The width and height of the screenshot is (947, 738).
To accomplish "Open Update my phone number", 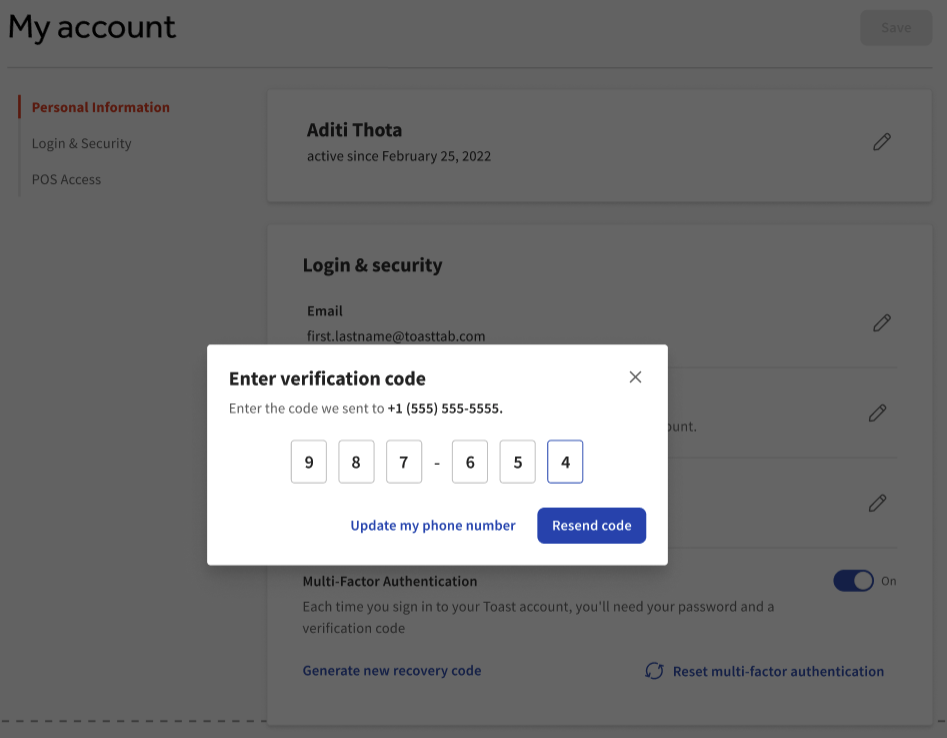I will click(433, 525).
